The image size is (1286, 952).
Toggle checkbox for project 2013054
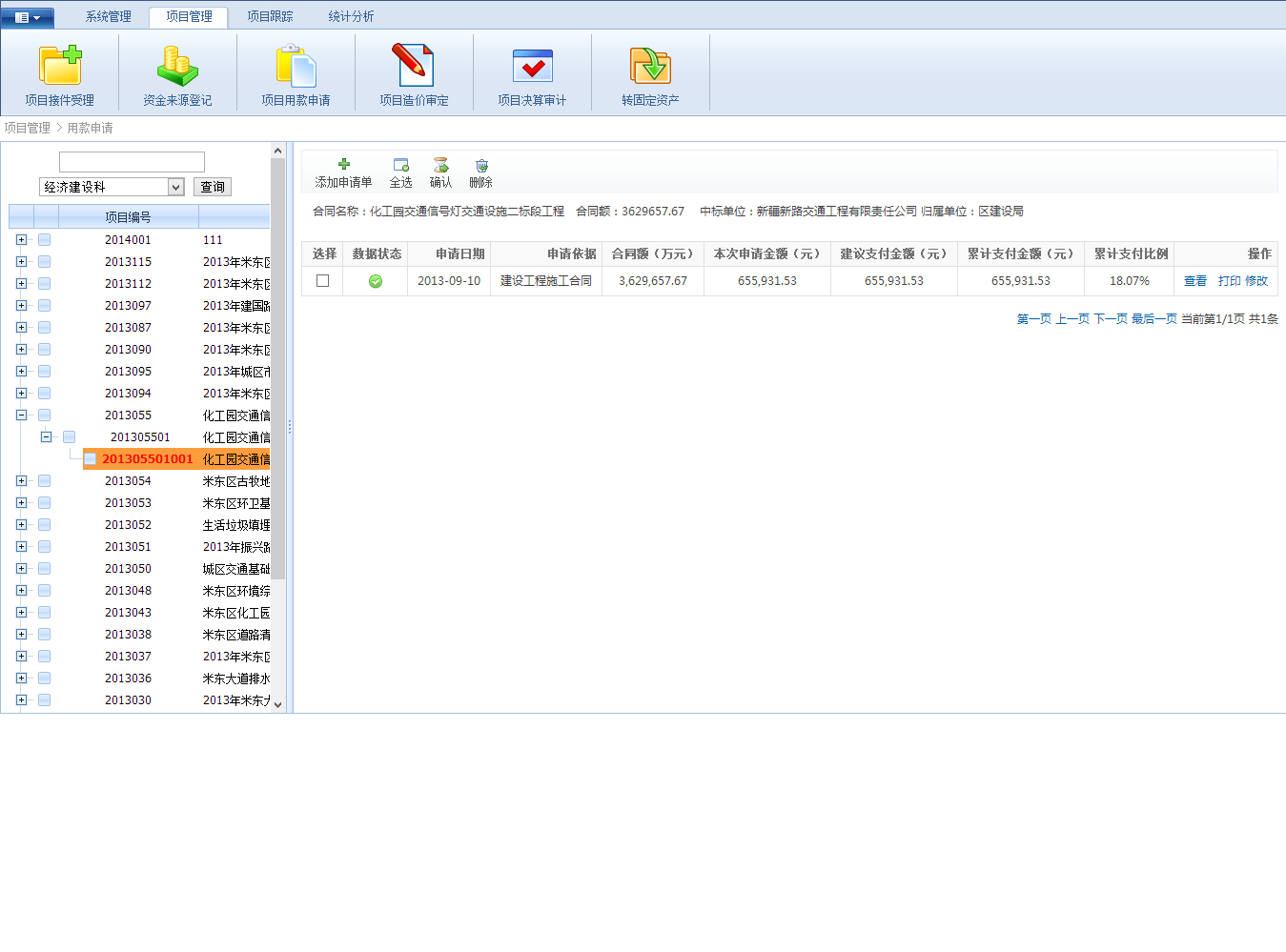coord(45,481)
